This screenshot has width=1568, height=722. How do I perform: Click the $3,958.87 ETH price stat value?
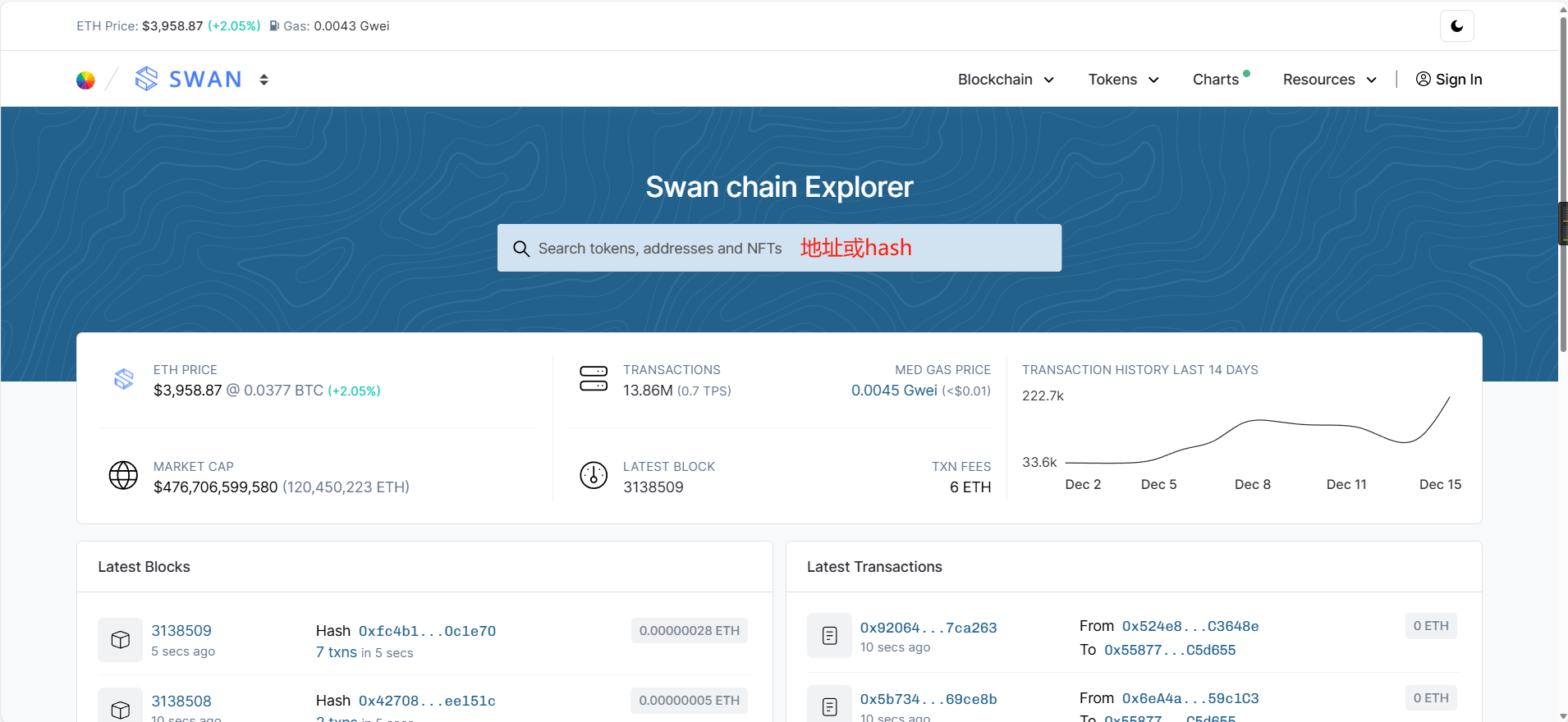[x=188, y=391]
